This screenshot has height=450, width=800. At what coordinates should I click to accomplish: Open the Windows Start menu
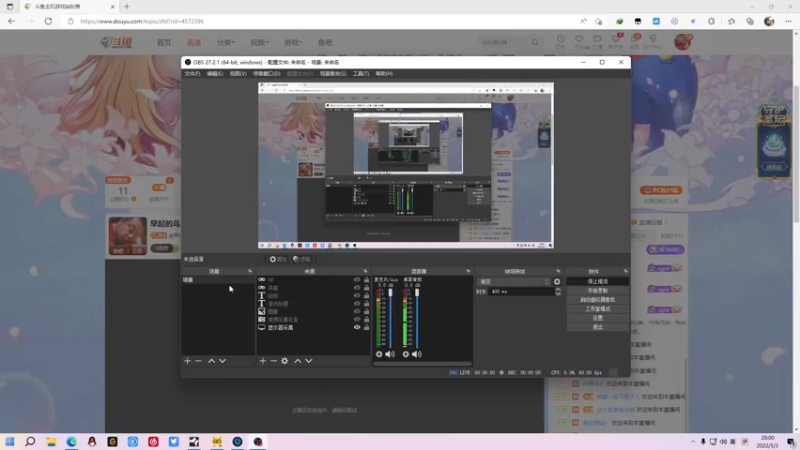point(10,442)
